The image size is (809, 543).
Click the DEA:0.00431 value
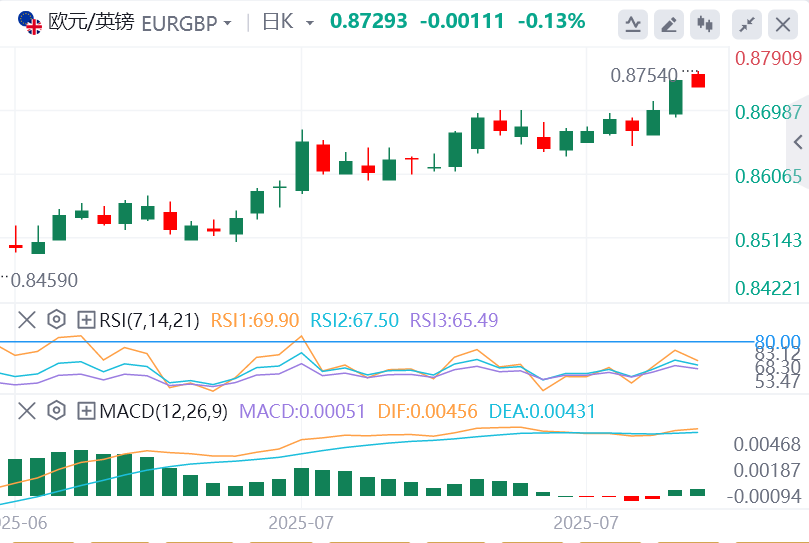coord(542,411)
